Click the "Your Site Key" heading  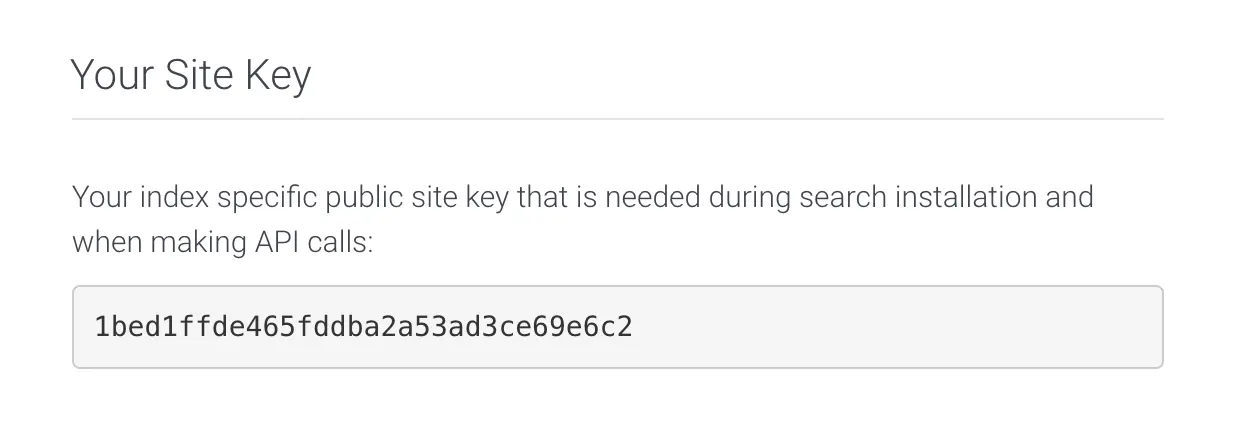[190, 76]
